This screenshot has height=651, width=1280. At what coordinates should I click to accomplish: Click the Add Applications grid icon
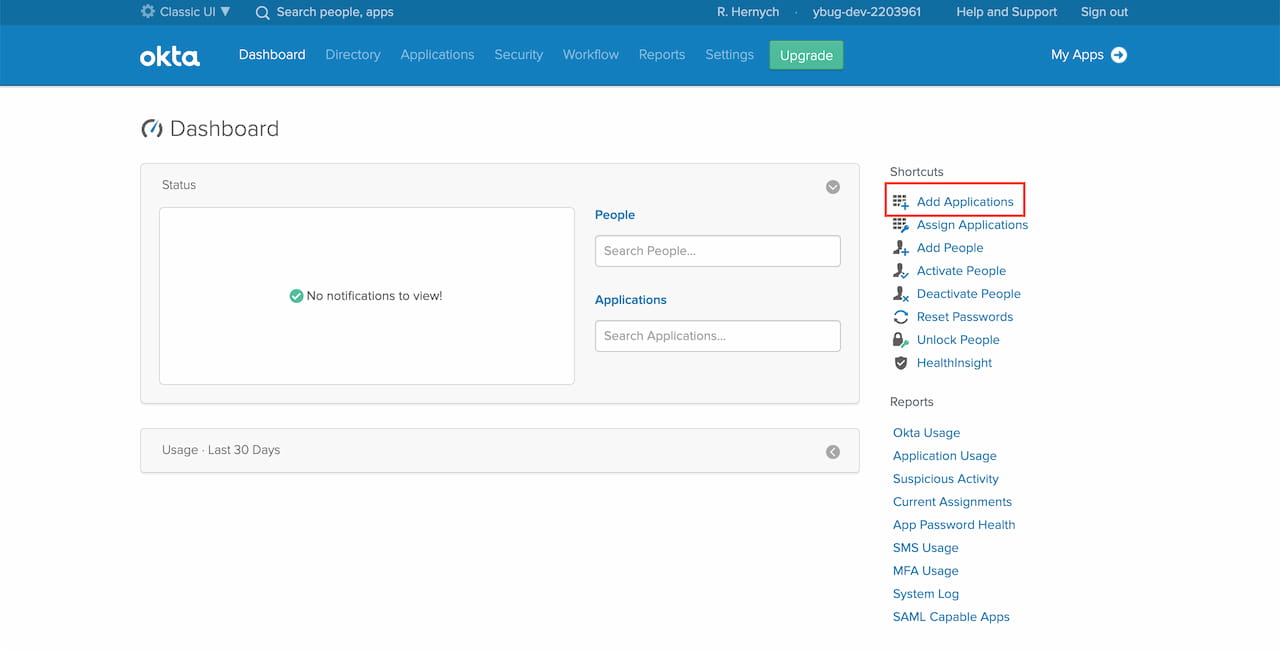tap(901, 202)
